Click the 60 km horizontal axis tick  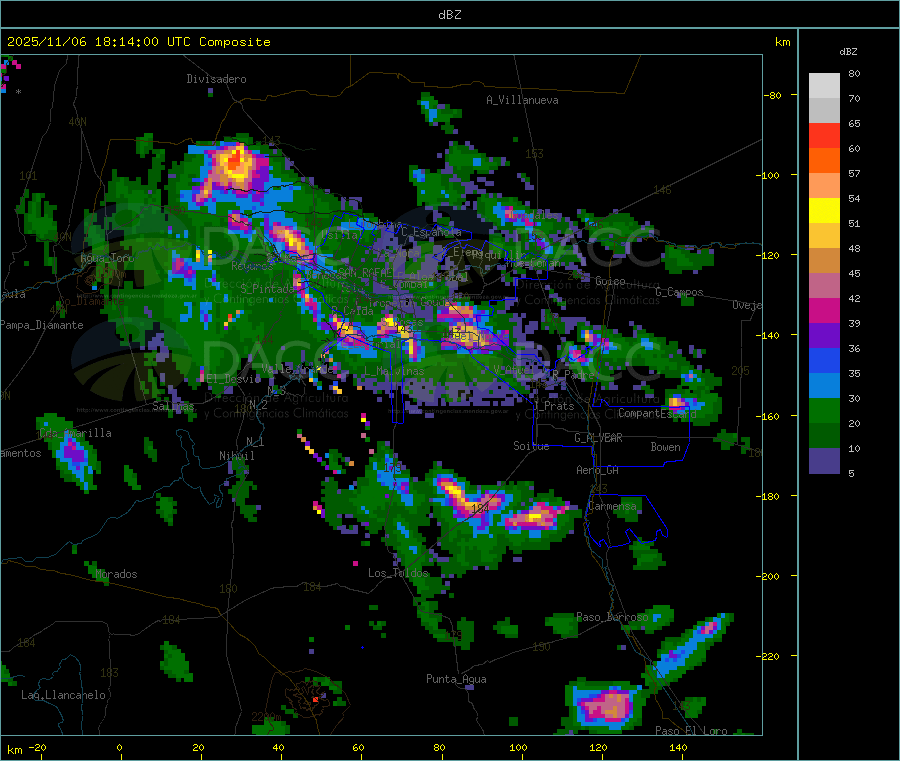click(358, 747)
